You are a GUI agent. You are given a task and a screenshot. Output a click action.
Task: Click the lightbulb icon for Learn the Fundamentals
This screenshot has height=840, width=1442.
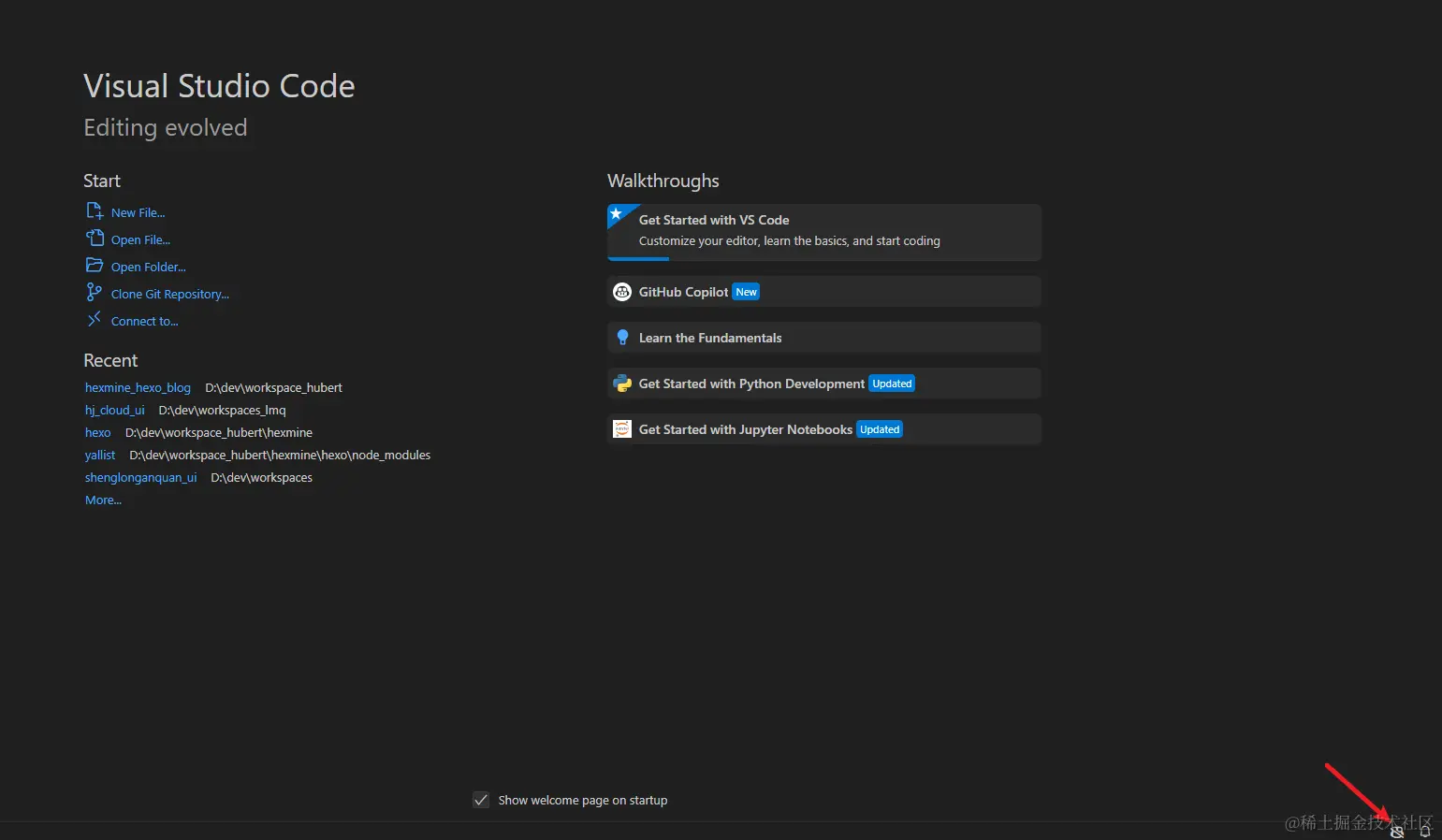pos(622,338)
